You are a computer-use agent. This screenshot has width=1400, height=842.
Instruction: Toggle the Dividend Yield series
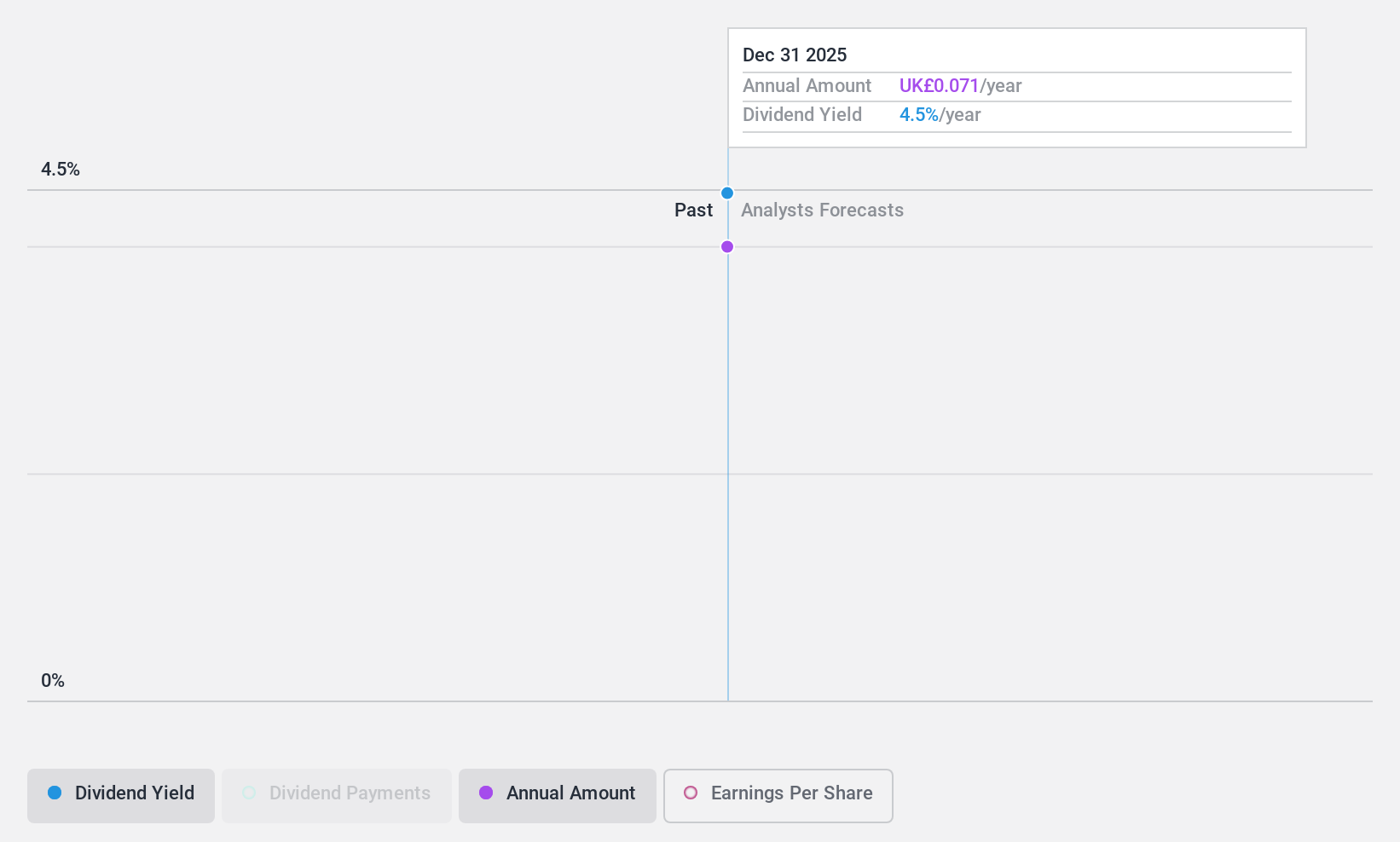(121, 796)
